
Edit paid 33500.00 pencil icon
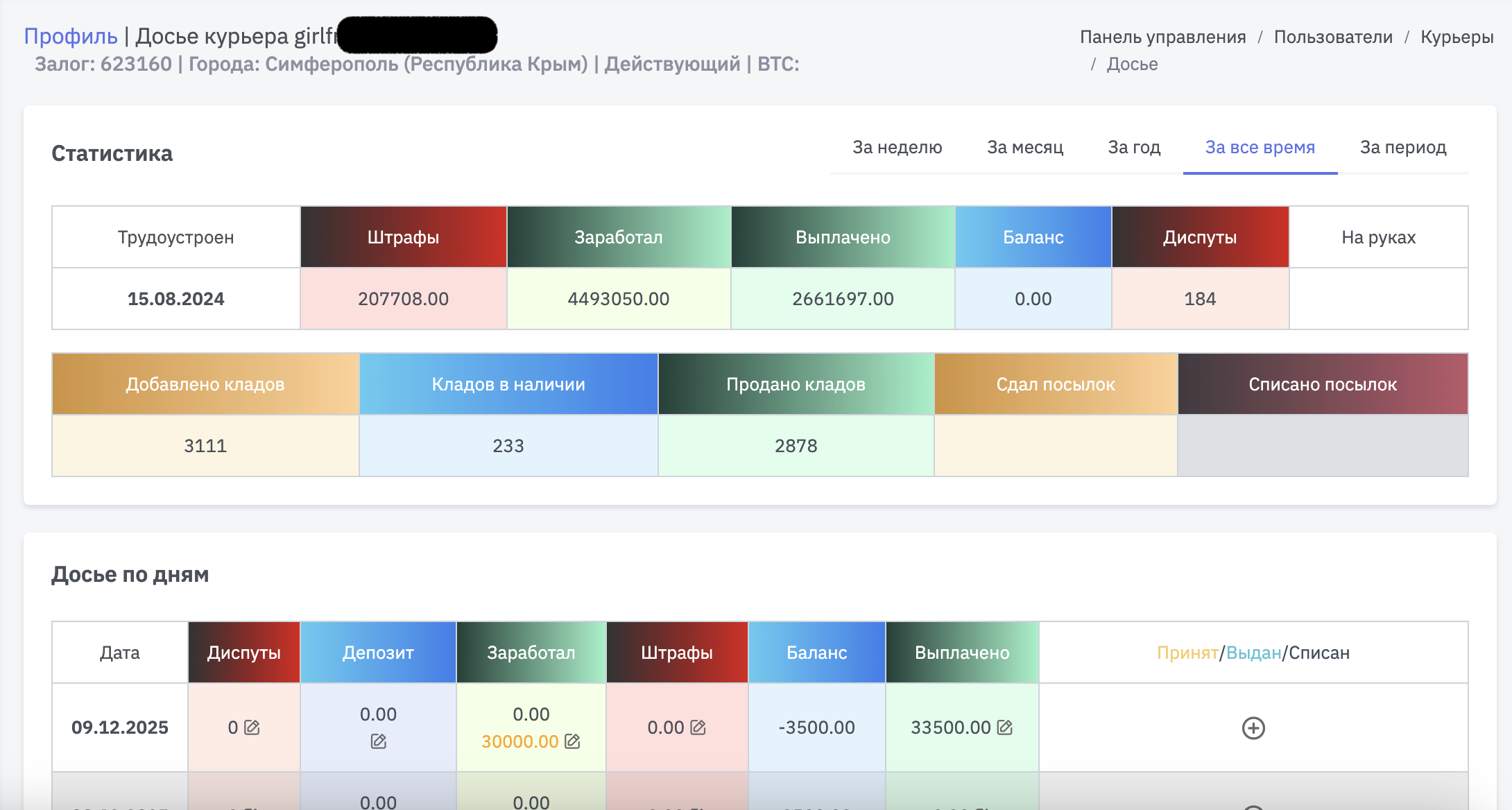1004,727
